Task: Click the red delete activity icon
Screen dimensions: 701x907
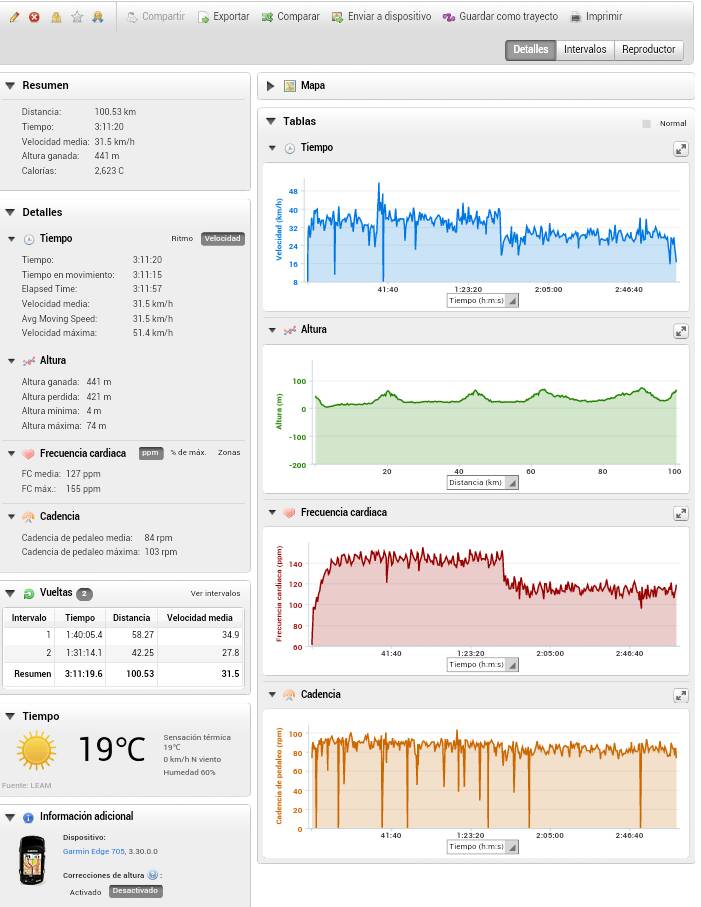Action: [34, 17]
